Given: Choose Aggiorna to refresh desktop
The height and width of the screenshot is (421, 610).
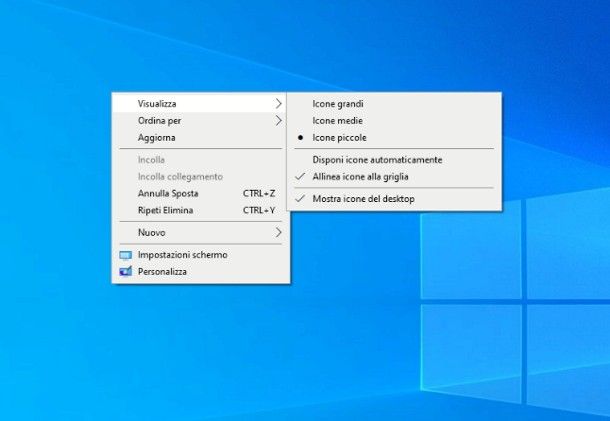Looking at the screenshot, I should click(x=200, y=137).
